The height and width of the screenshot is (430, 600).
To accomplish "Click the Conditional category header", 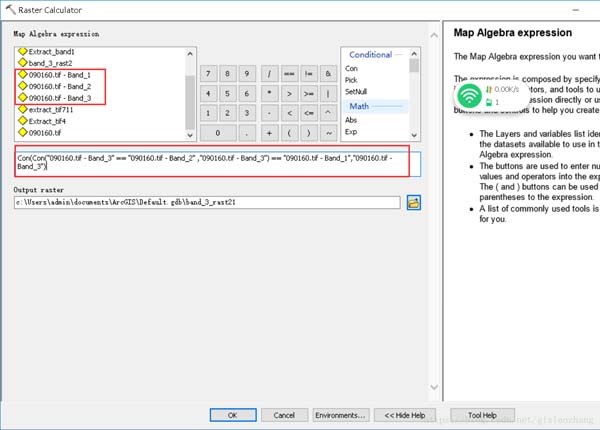I will tap(370, 55).
